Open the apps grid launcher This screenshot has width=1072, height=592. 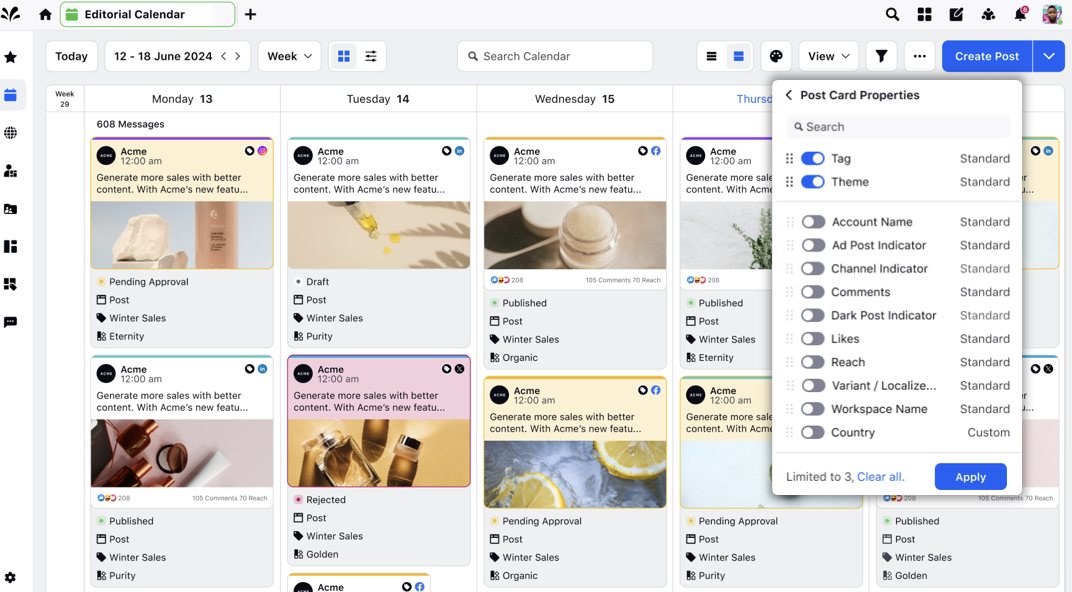coord(924,14)
